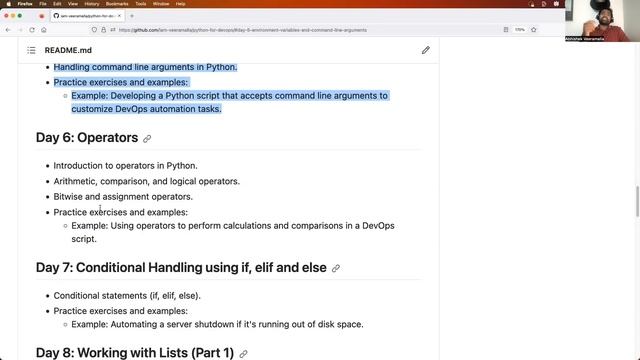
Task: Click the macOS menu bar notification status icon
Action: click(531, 4)
